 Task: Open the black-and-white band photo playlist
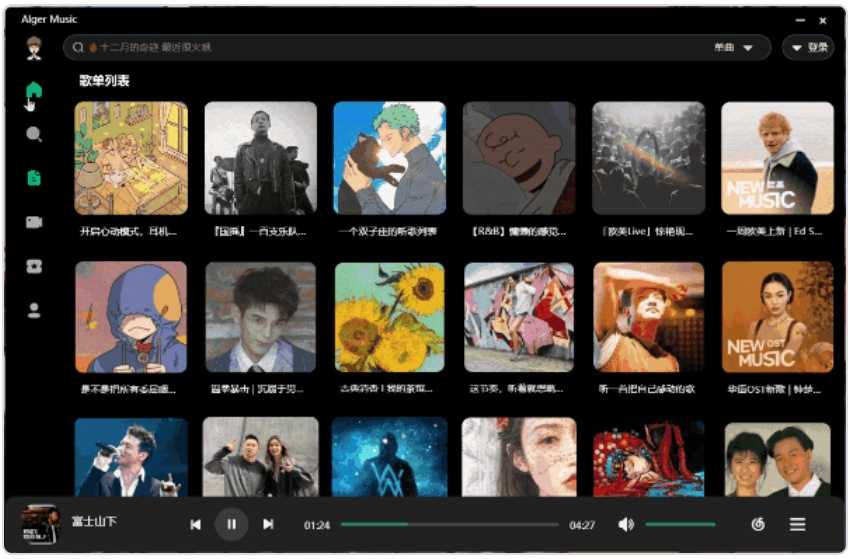tap(260, 158)
